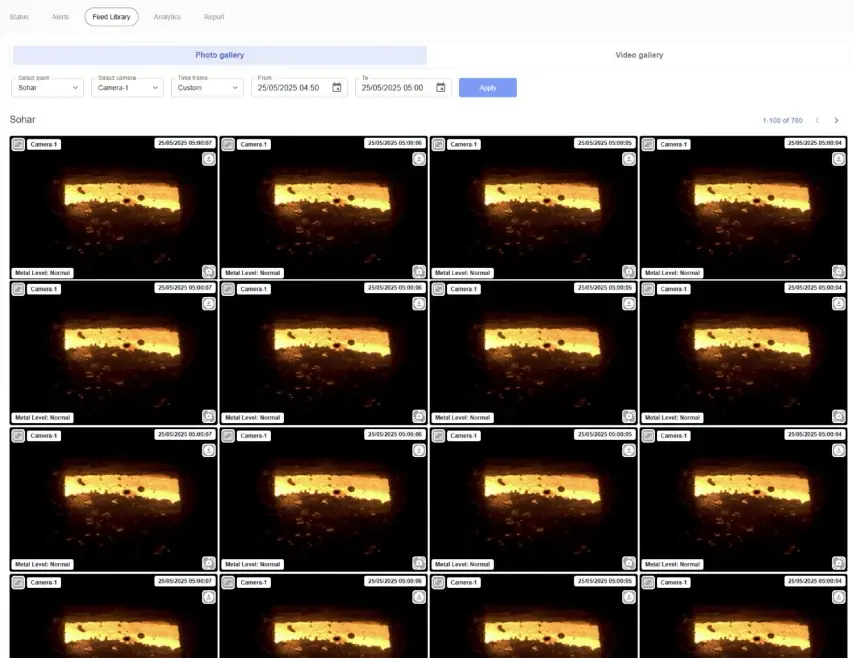This screenshot has height=658, width=854.
Task: Zoom into the top-row 05:00:06 image
Action: (x=418, y=271)
